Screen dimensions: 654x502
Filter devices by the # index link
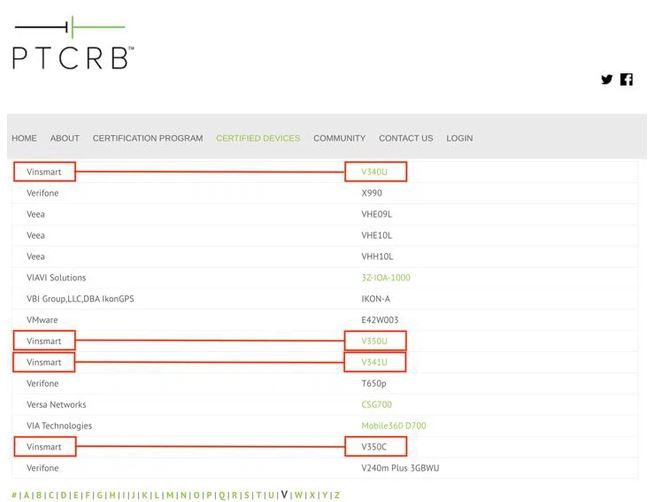coord(14,495)
